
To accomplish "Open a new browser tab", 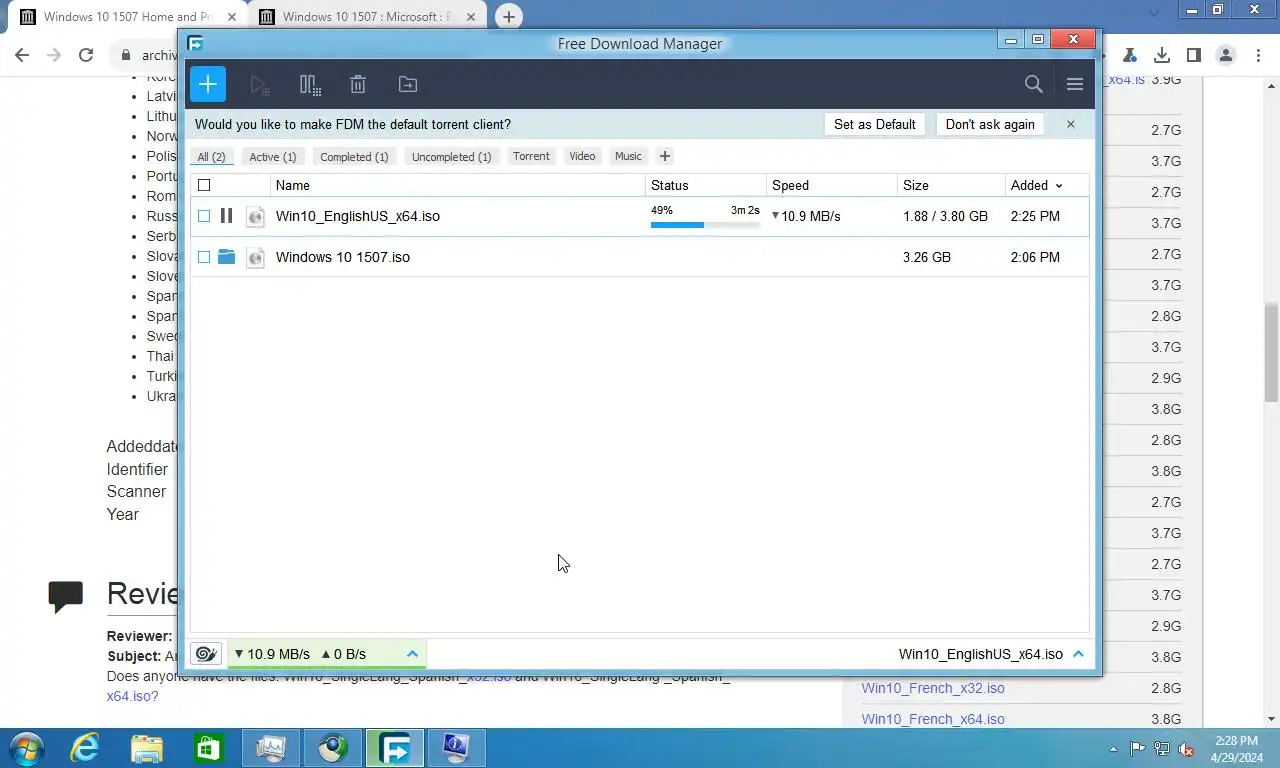I will pos(509,17).
